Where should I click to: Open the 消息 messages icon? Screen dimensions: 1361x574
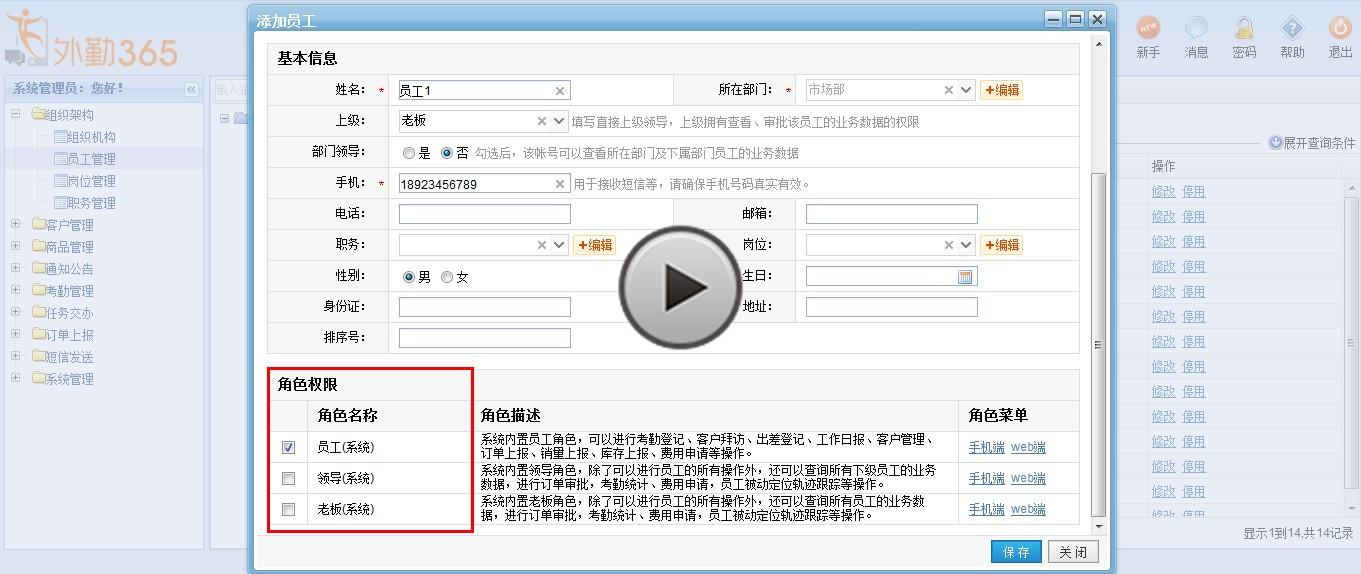coord(1196,29)
